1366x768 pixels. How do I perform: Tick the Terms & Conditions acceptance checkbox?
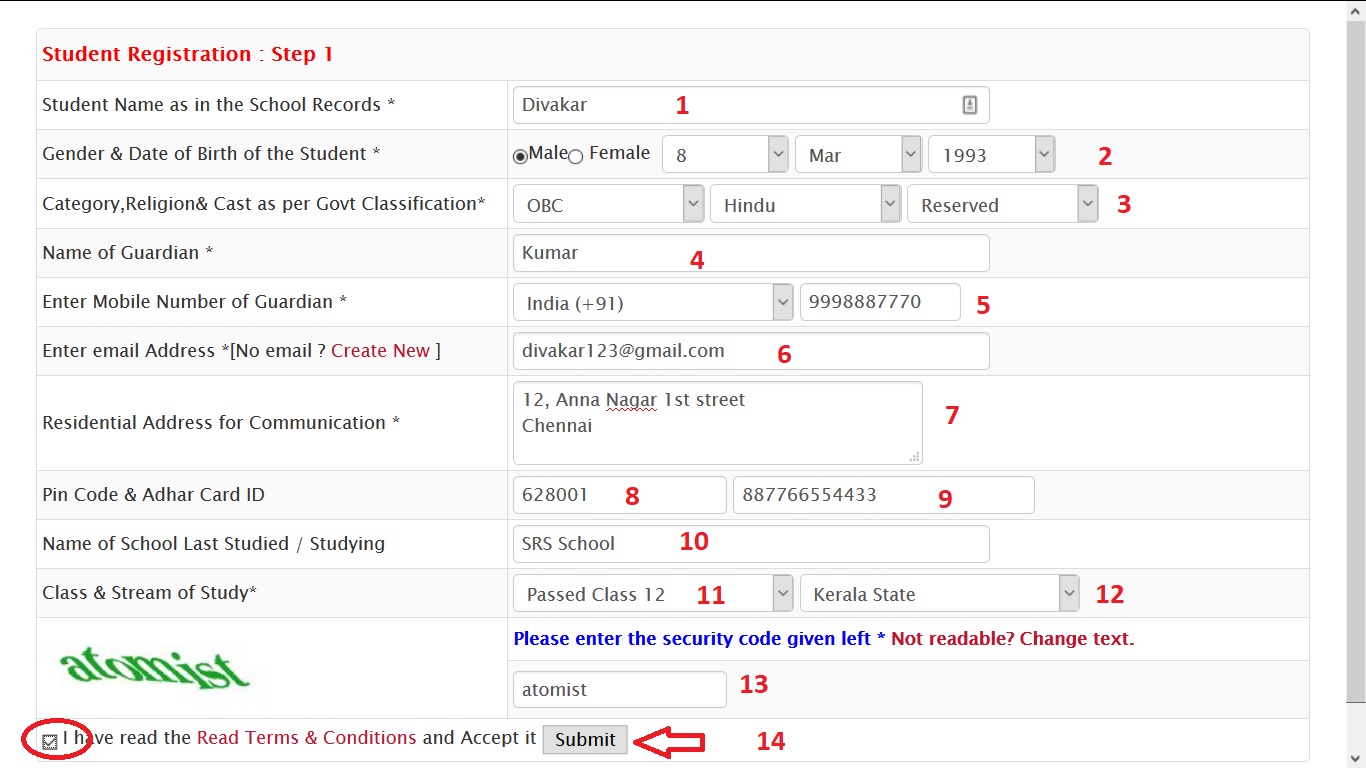point(50,742)
